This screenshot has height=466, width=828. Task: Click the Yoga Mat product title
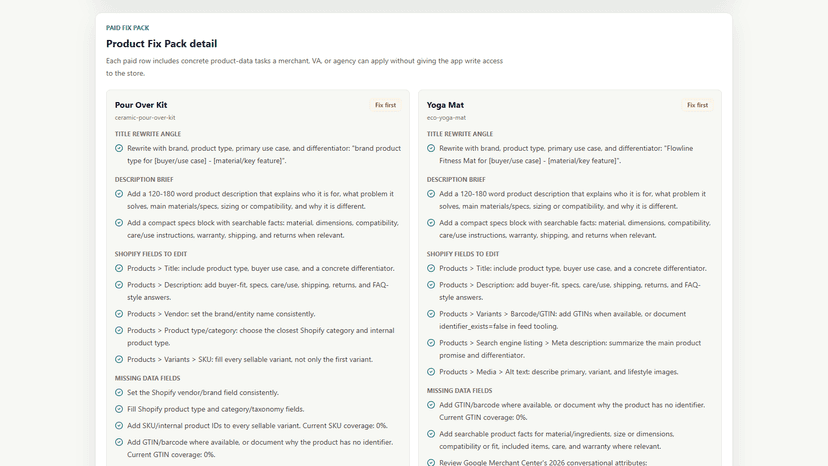[x=445, y=105]
